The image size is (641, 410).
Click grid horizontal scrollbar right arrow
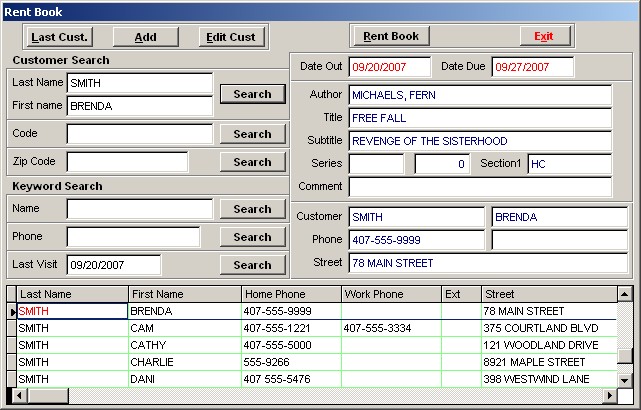coord(610,396)
